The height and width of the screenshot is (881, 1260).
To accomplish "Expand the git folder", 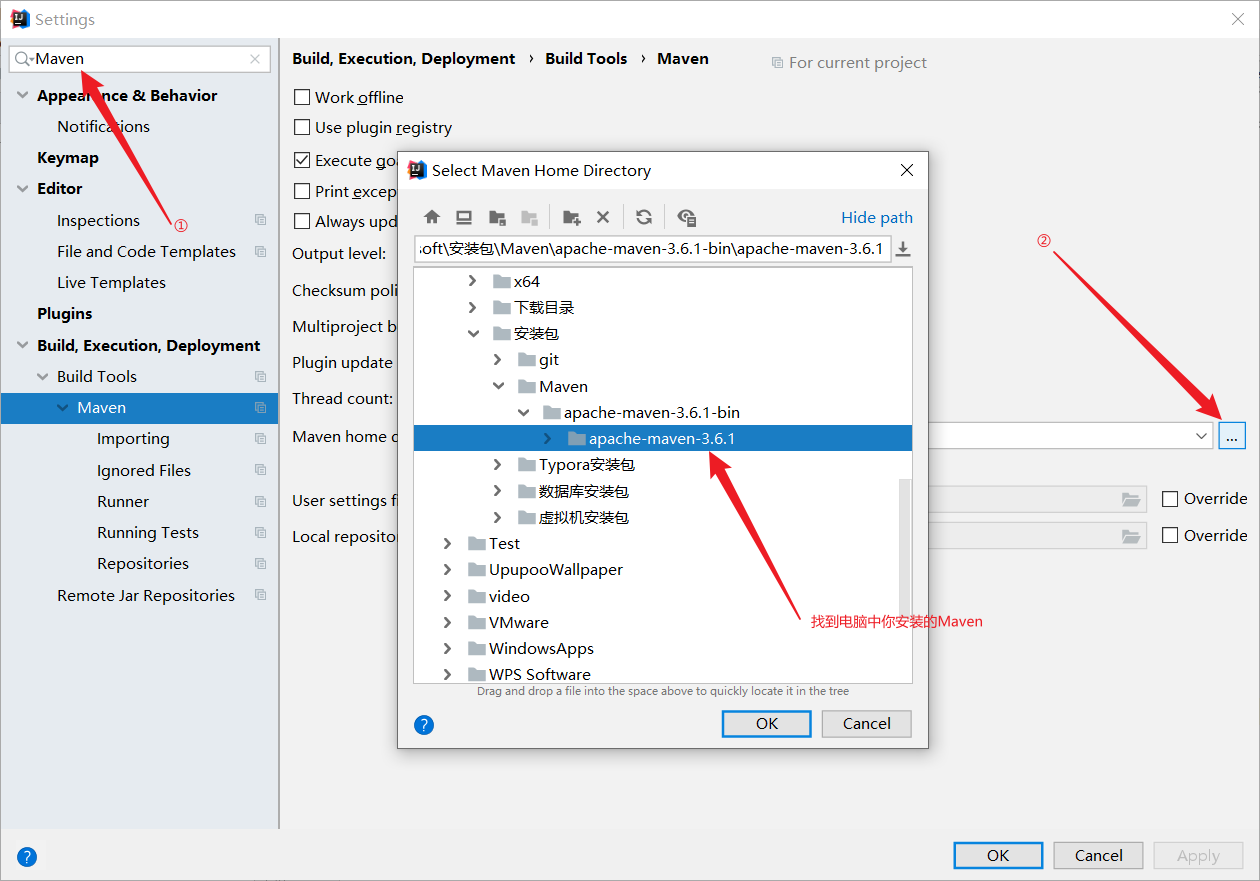I will (x=498, y=360).
